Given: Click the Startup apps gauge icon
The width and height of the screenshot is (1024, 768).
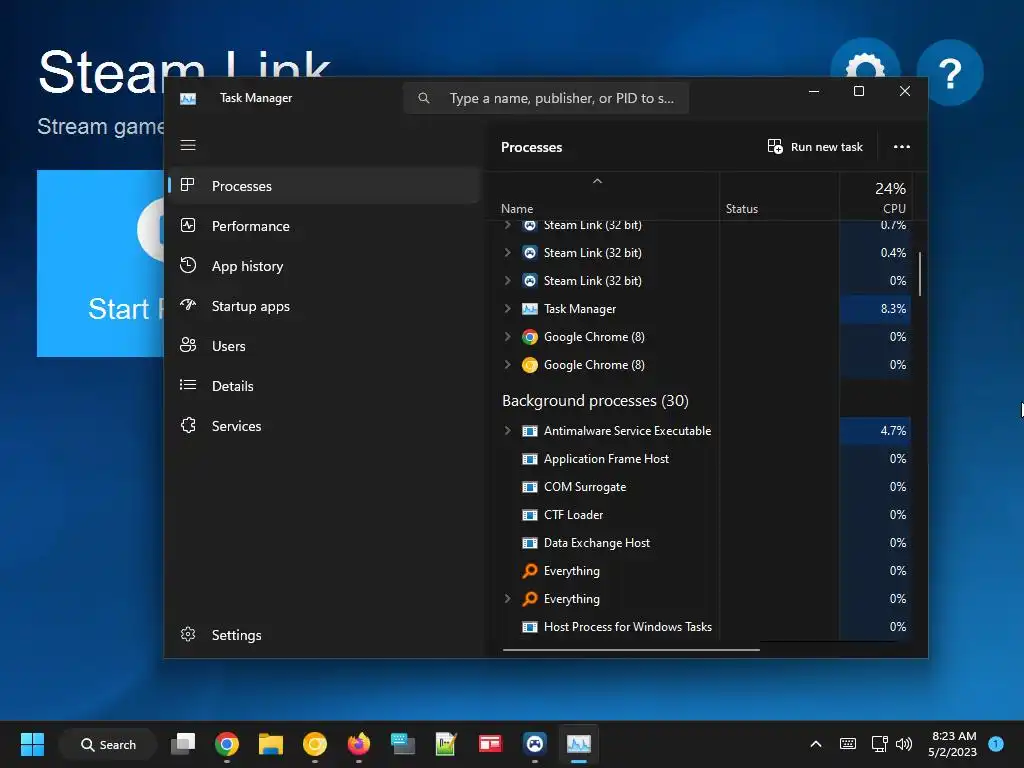Looking at the screenshot, I should [188, 305].
